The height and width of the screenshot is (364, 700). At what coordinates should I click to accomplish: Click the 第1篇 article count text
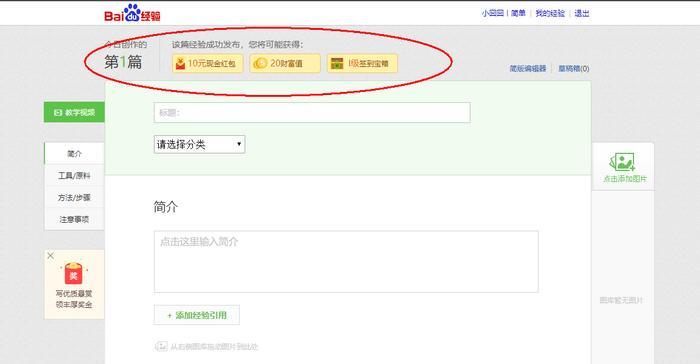123,62
